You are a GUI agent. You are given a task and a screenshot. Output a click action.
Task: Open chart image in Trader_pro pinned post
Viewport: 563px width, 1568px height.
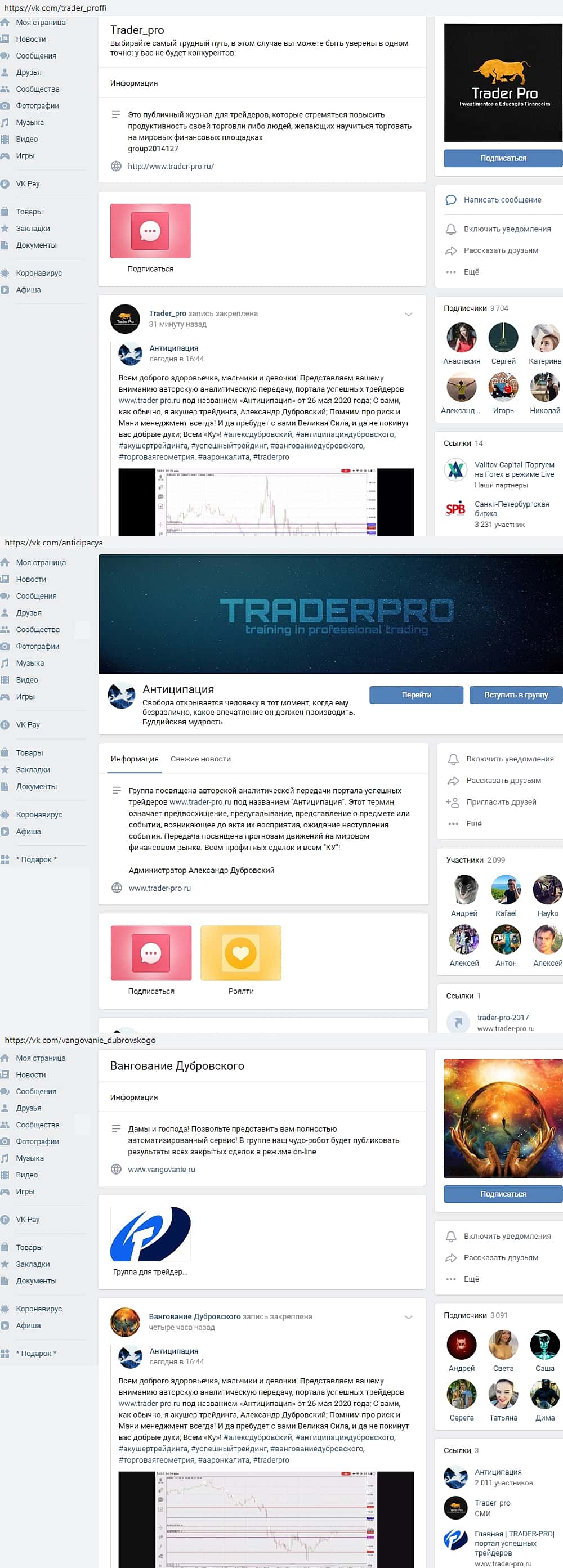click(266, 501)
